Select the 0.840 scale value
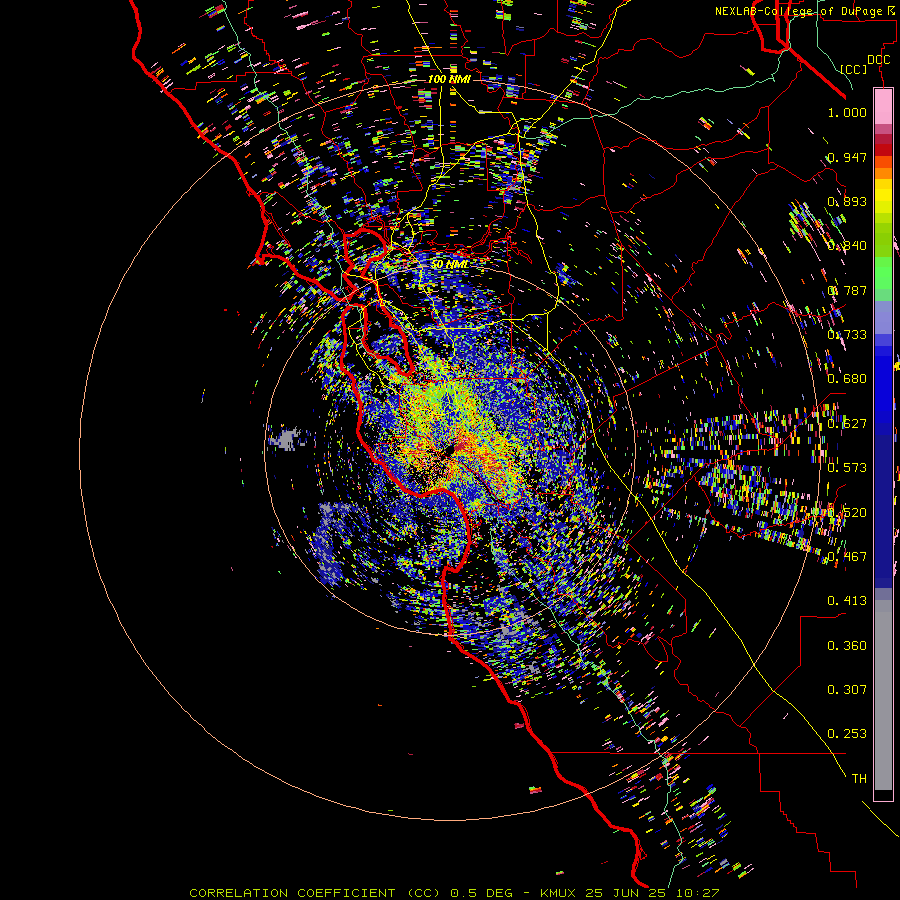 (x=847, y=246)
